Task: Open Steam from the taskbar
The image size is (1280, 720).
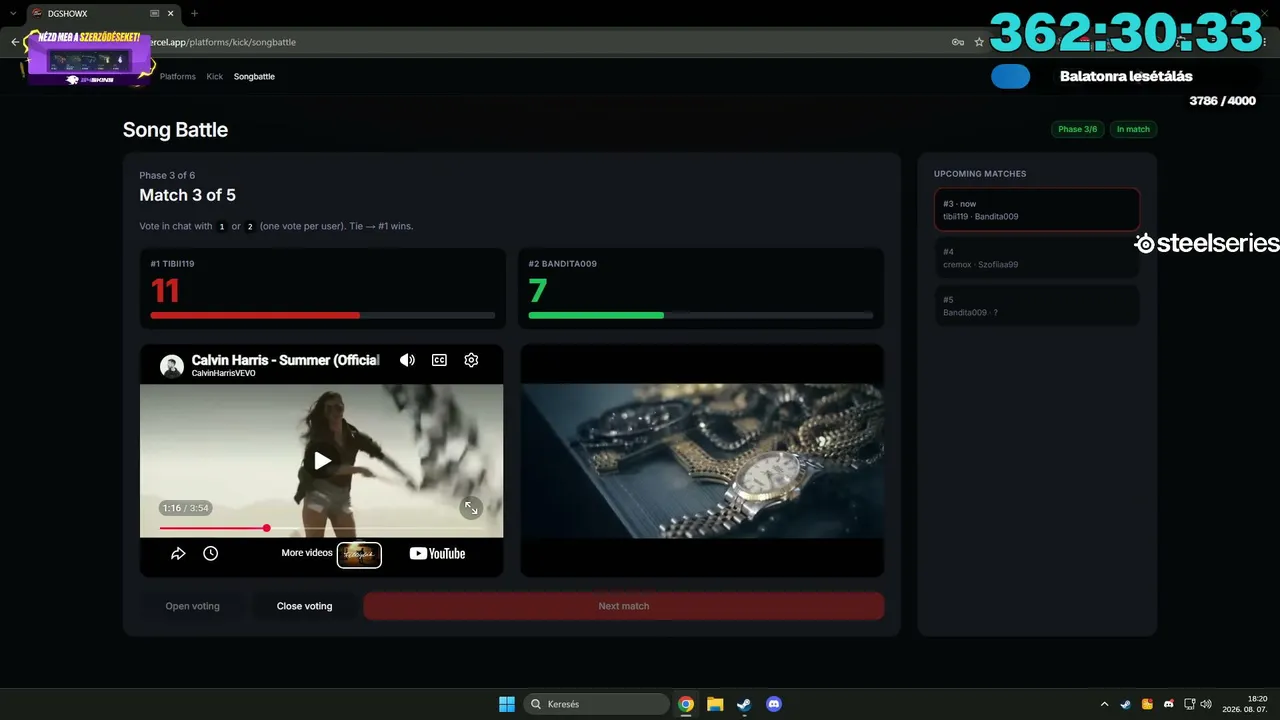Action: coord(744,704)
